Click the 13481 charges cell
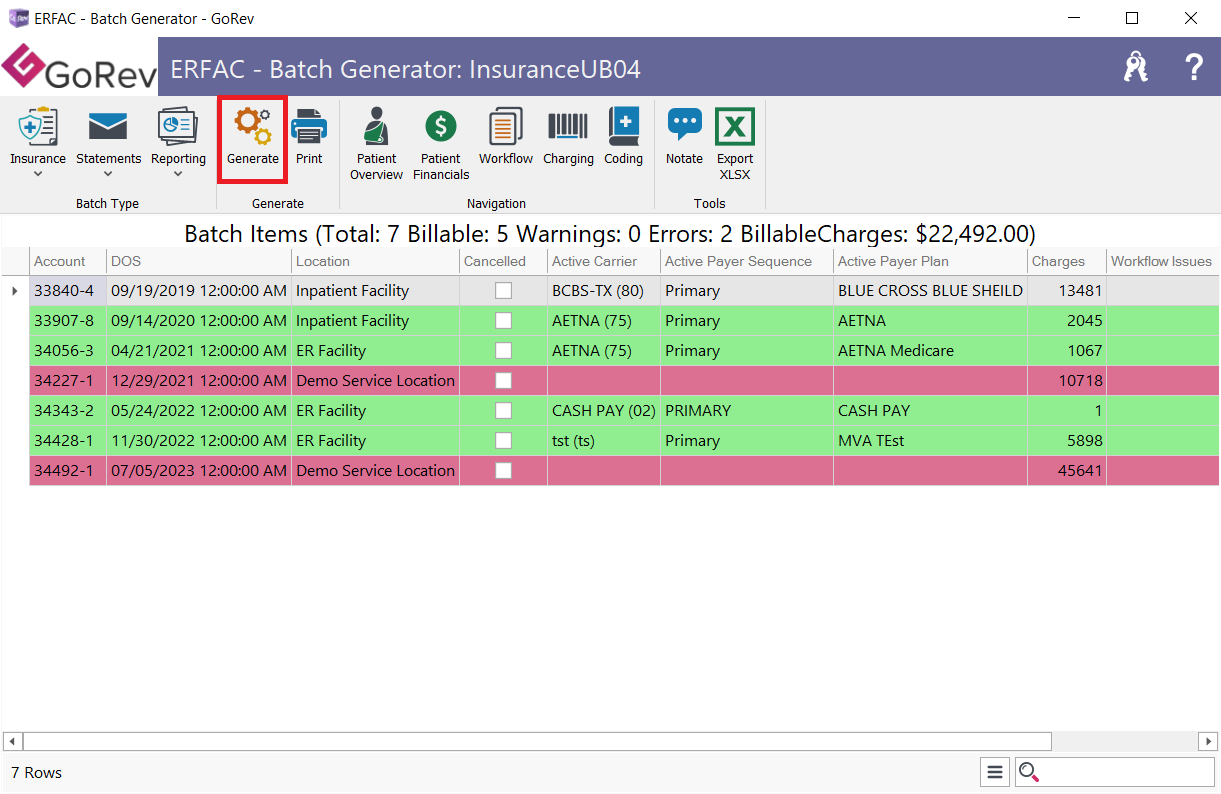The image size is (1221, 794). [1066, 291]
